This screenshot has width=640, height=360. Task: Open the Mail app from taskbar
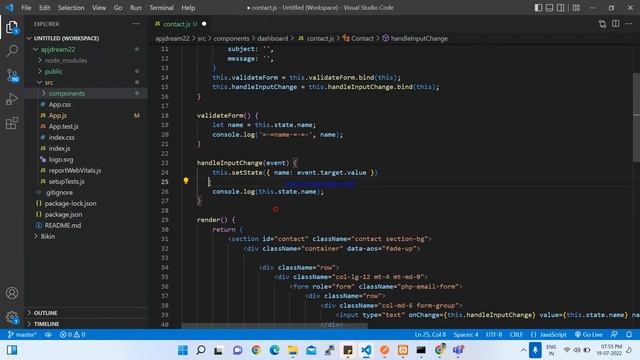(311, 350)
